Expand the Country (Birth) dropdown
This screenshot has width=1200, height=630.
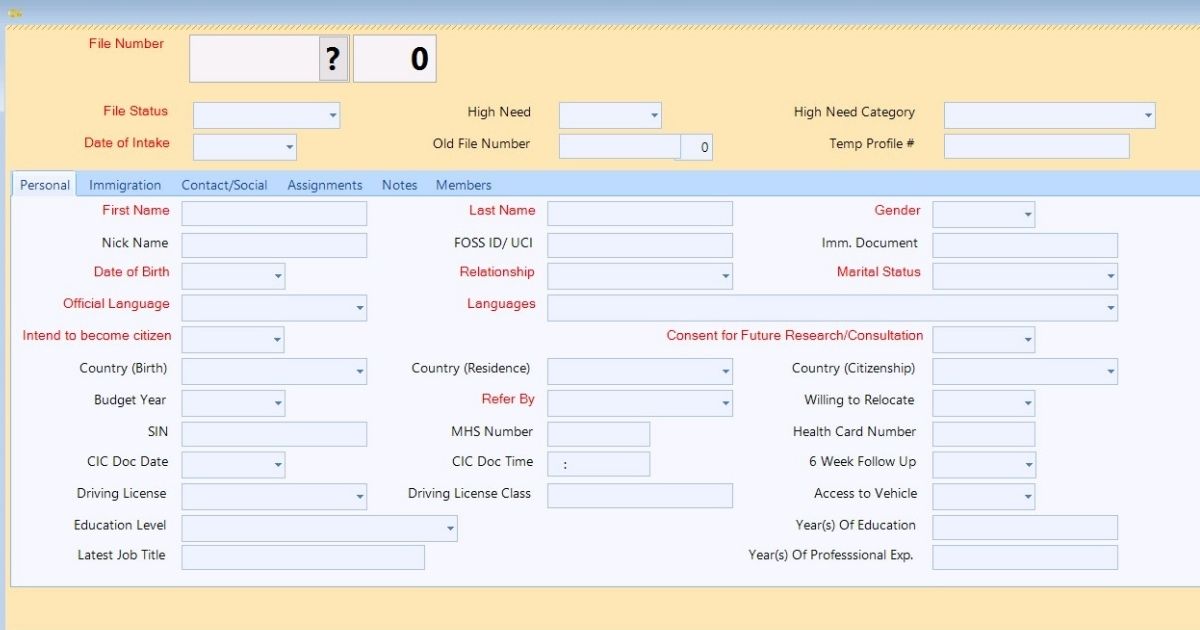(x=358, y=370)
